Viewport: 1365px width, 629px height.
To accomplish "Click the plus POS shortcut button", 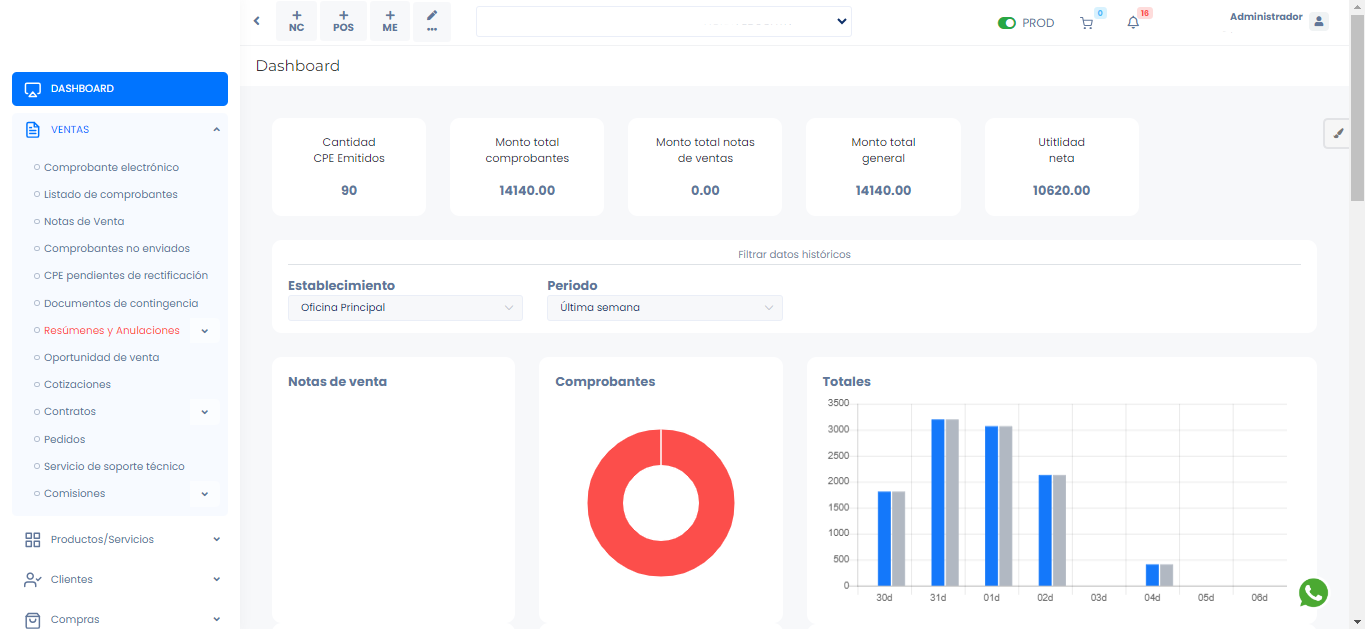I will [x=344, y=21].
